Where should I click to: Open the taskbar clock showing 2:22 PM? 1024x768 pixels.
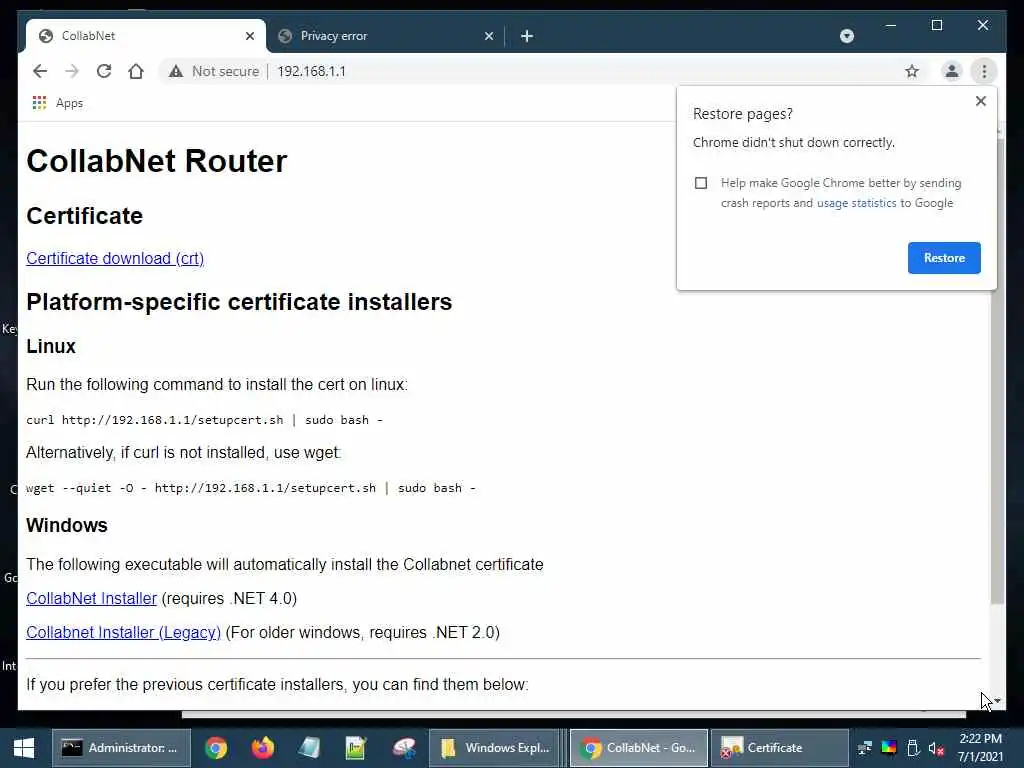click(x=980, y=748)
